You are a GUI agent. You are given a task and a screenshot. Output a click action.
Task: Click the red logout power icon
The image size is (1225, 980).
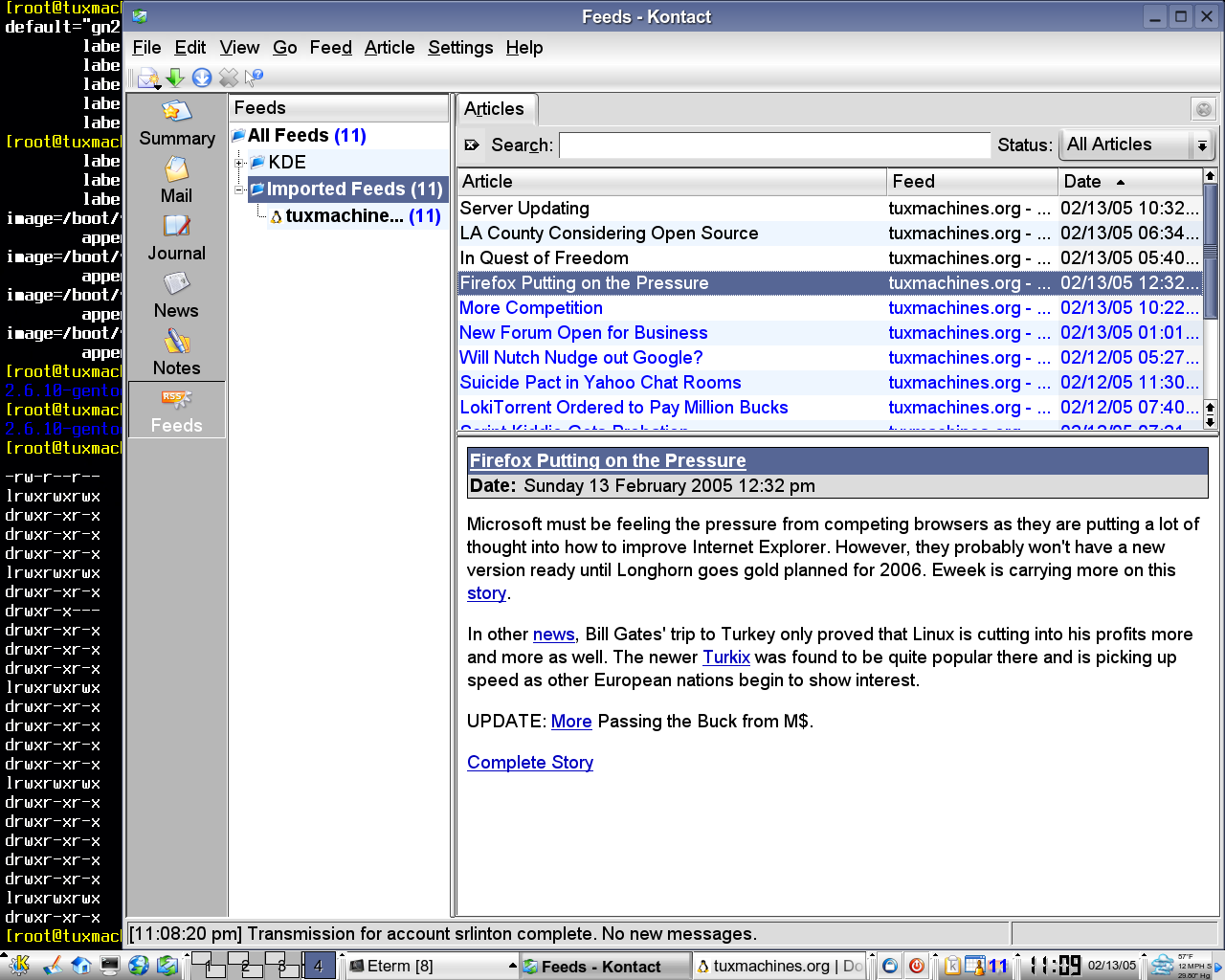(x=917, y=966)
